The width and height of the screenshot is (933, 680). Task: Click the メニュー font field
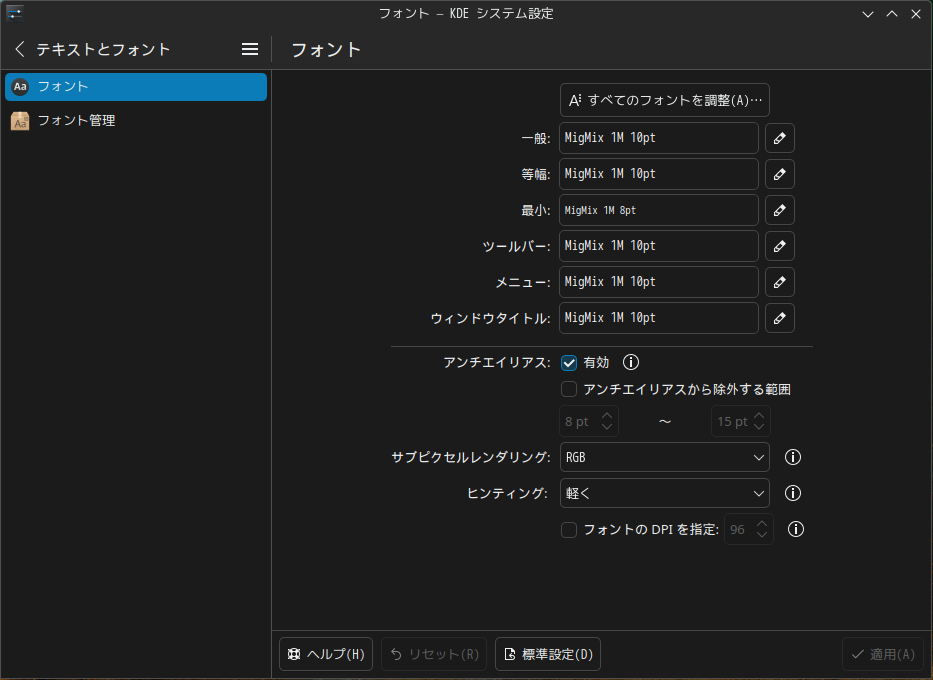coord(659,282)
